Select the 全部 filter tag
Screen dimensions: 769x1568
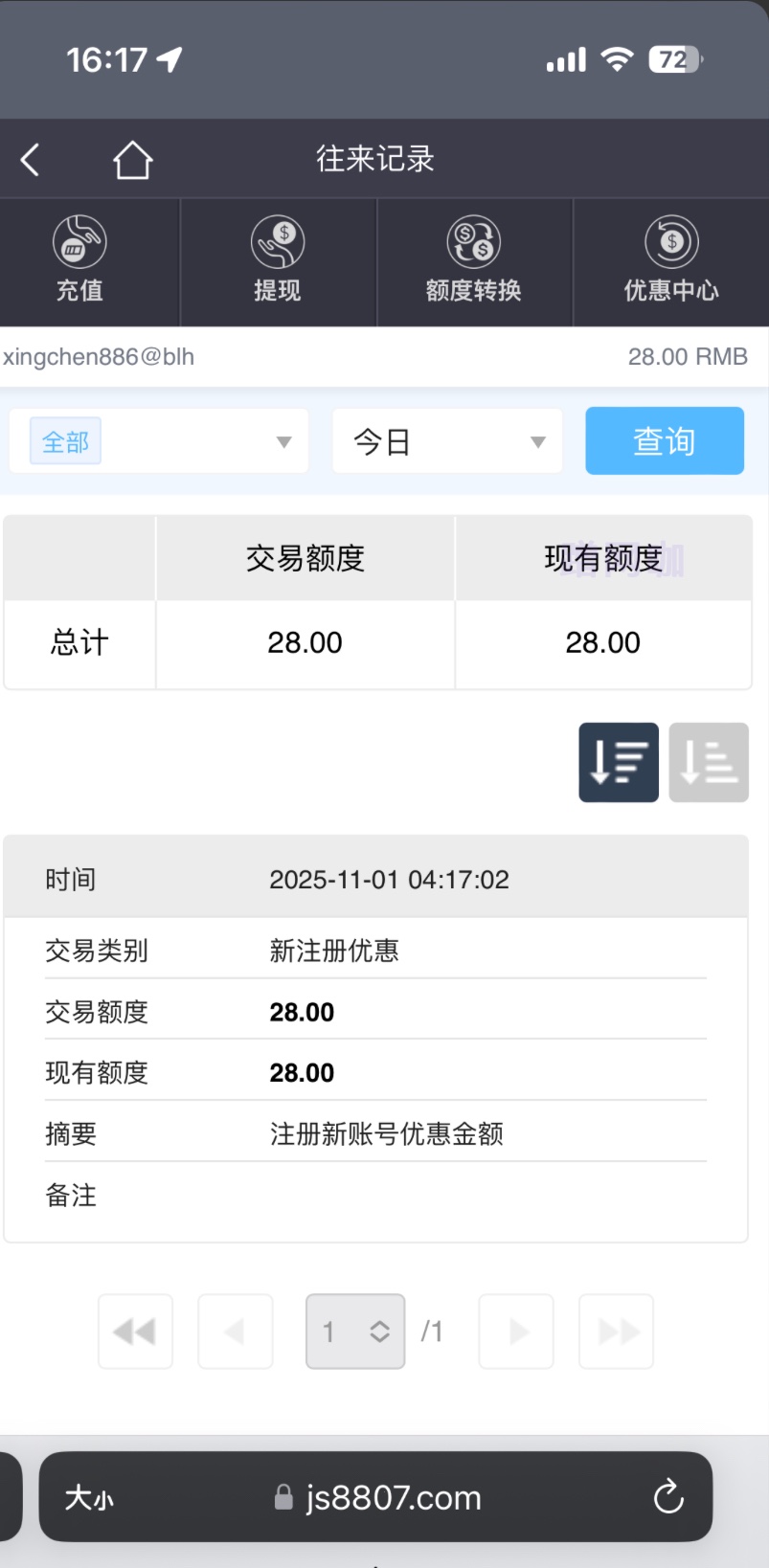click(65, 441)
